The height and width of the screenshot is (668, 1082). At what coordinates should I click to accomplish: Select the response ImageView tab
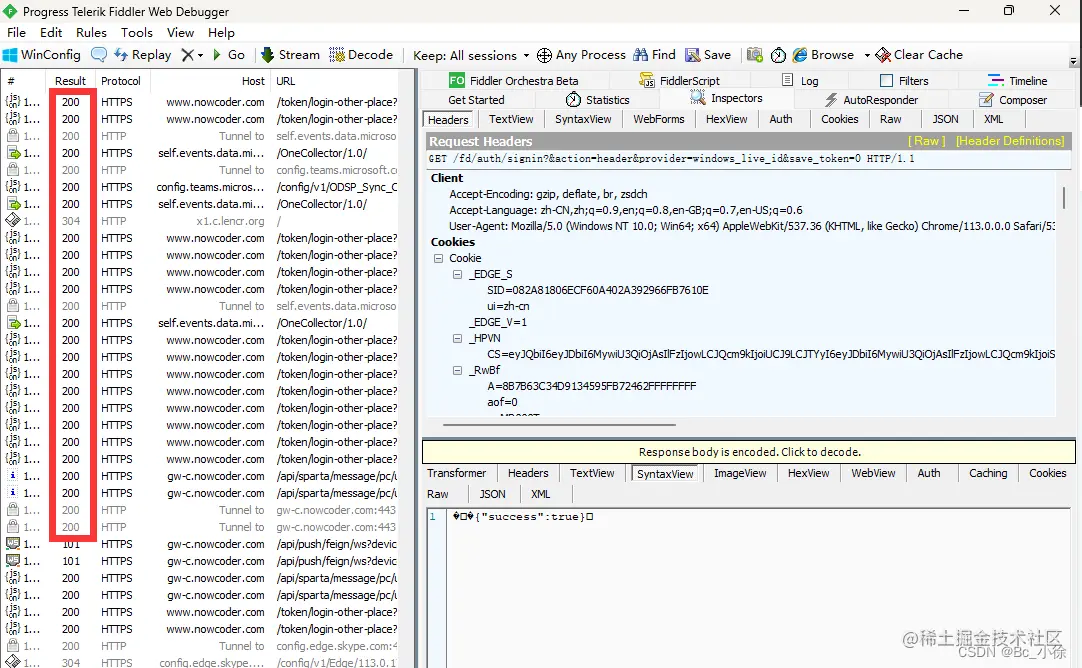tap(740, 473)
